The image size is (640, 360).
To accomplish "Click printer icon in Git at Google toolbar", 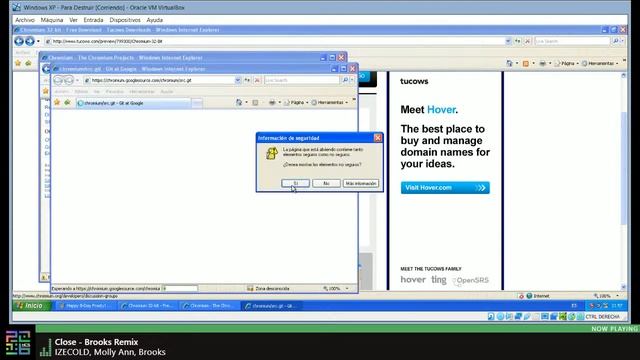I will click(272, 102).
